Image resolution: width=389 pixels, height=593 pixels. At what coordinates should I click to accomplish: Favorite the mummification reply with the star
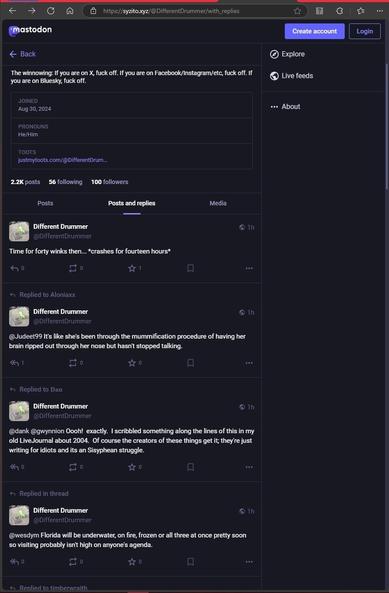[x=132, y=363]
